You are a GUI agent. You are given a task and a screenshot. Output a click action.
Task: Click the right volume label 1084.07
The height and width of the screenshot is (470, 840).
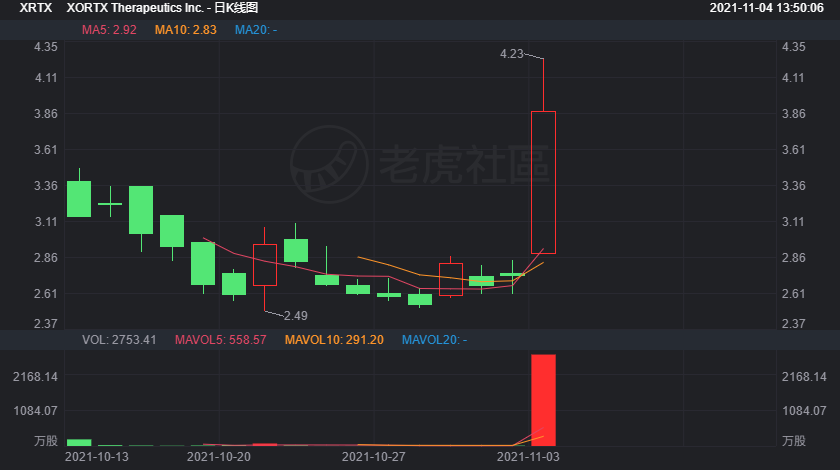[804, 411]
